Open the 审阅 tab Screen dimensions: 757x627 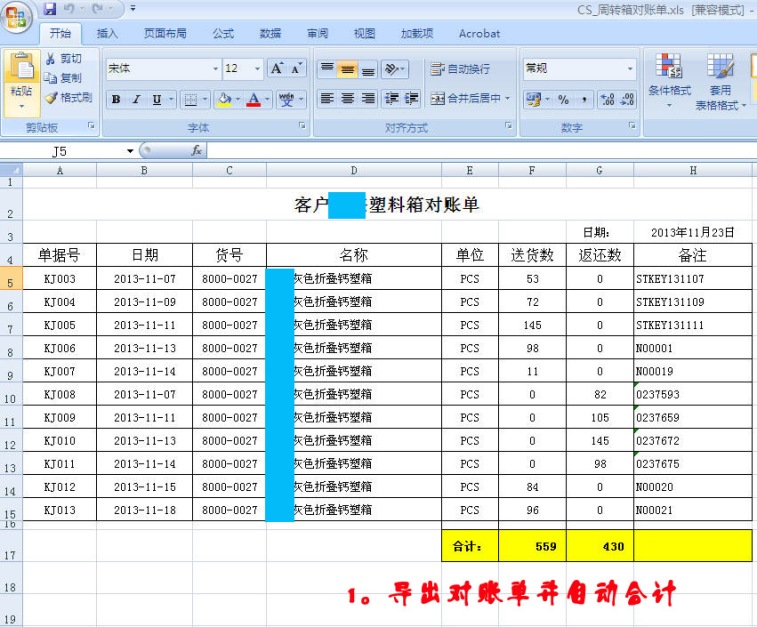(317, 33)
